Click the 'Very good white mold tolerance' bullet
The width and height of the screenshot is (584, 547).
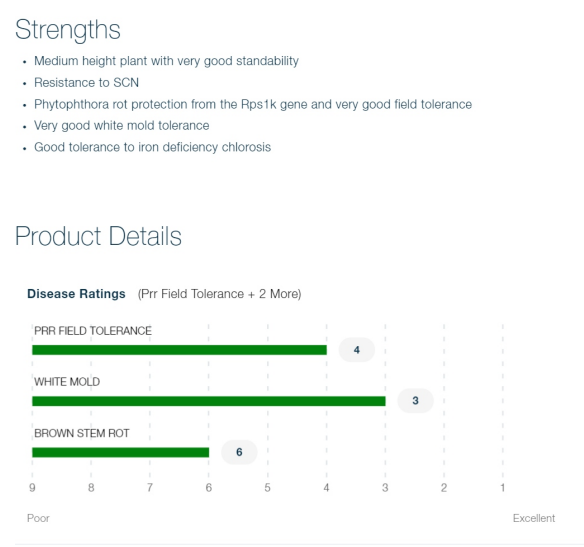[x=122, y=125]
